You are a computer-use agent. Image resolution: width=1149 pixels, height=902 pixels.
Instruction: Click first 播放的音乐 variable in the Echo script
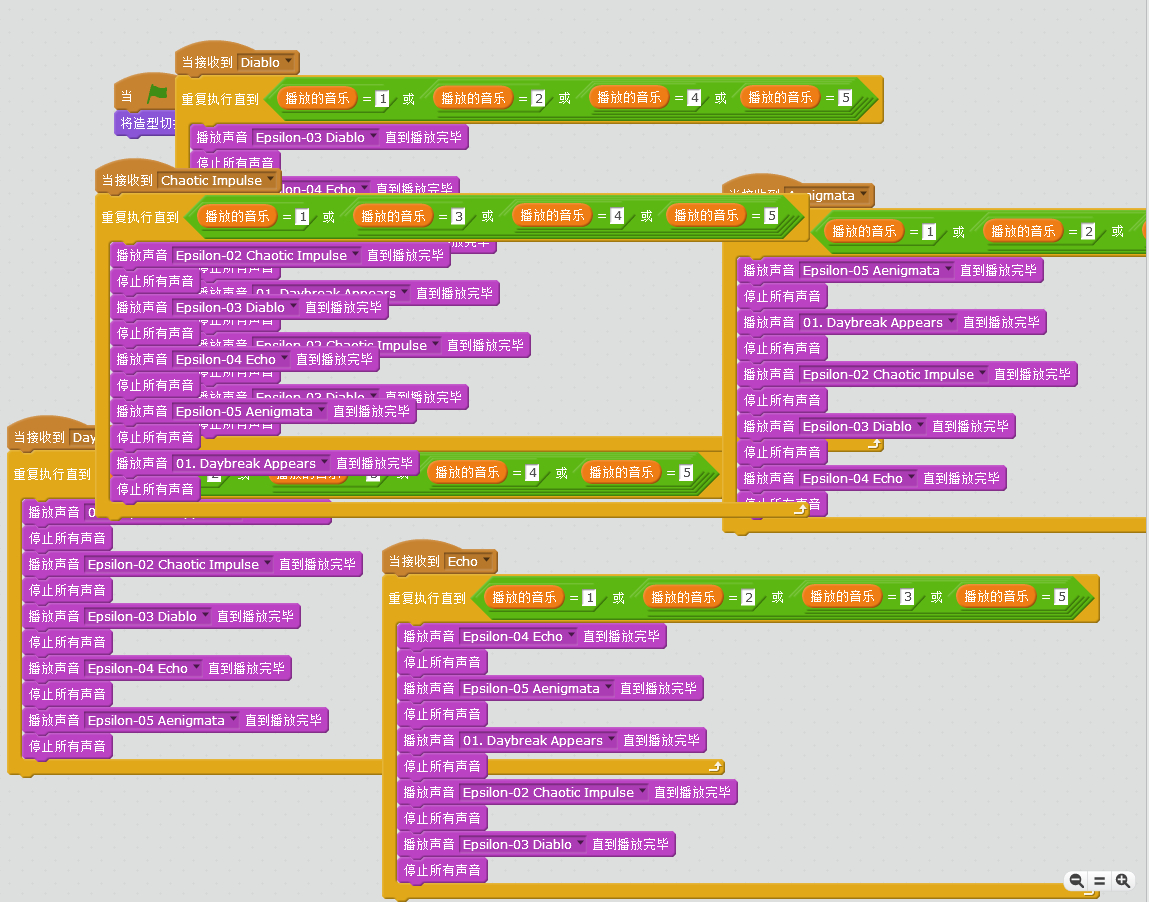525,597
